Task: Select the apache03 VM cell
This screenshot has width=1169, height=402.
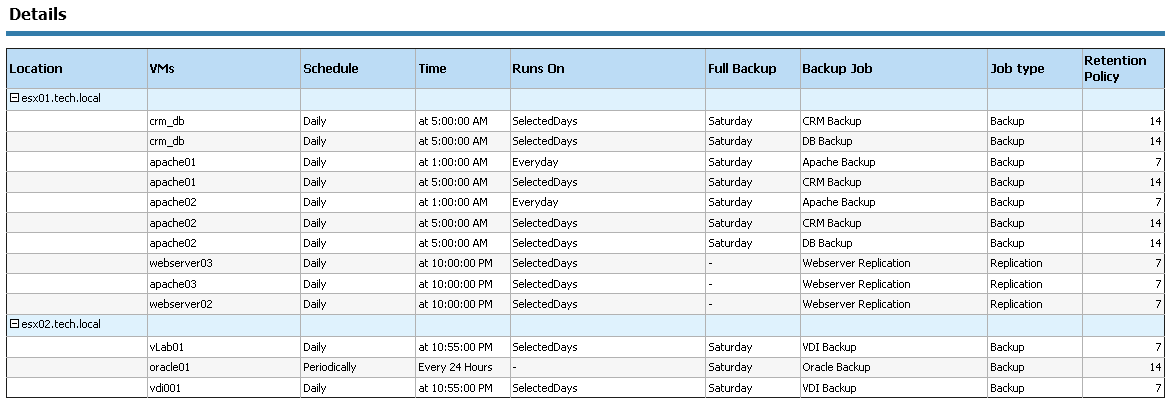Action: click(173, 284)
